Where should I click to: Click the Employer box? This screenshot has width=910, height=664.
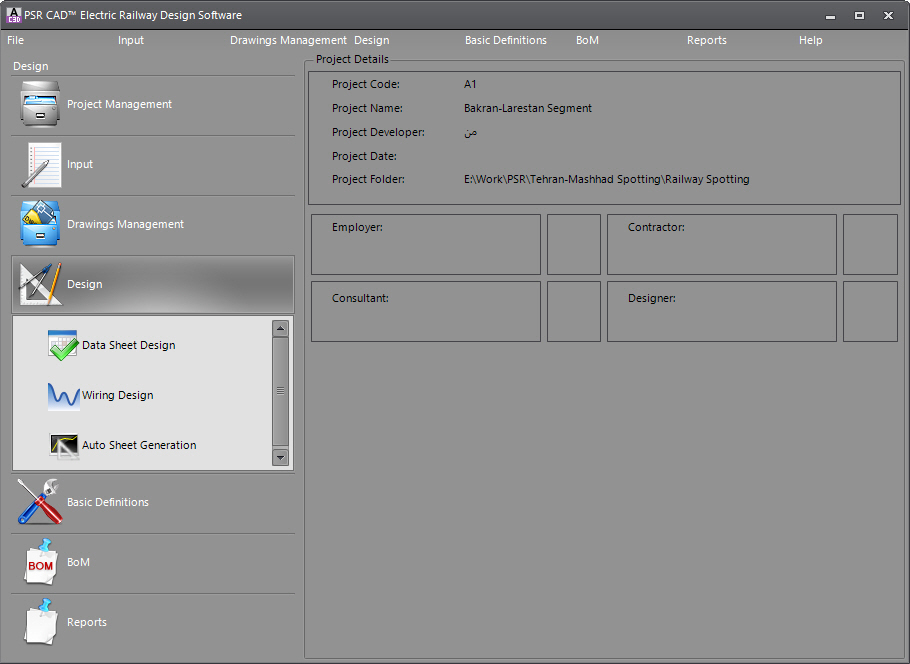pyautogui.click(x=426, y=244)
